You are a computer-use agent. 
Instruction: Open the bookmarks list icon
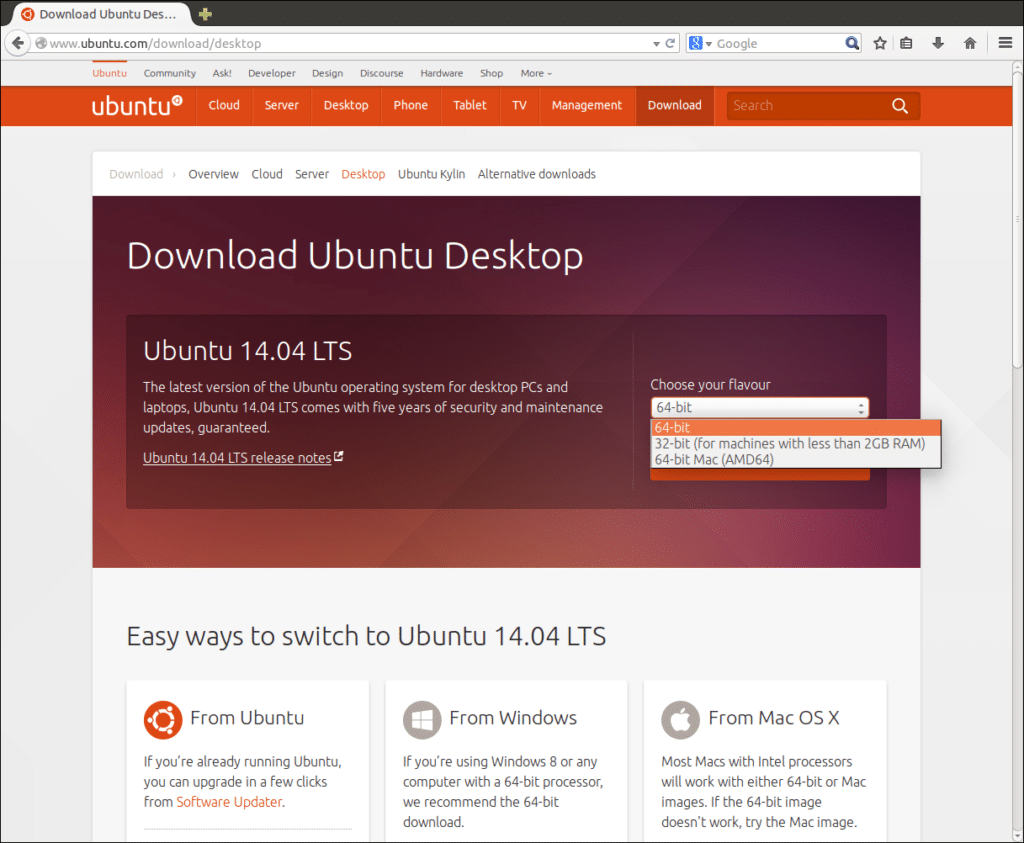pos(906,43)
